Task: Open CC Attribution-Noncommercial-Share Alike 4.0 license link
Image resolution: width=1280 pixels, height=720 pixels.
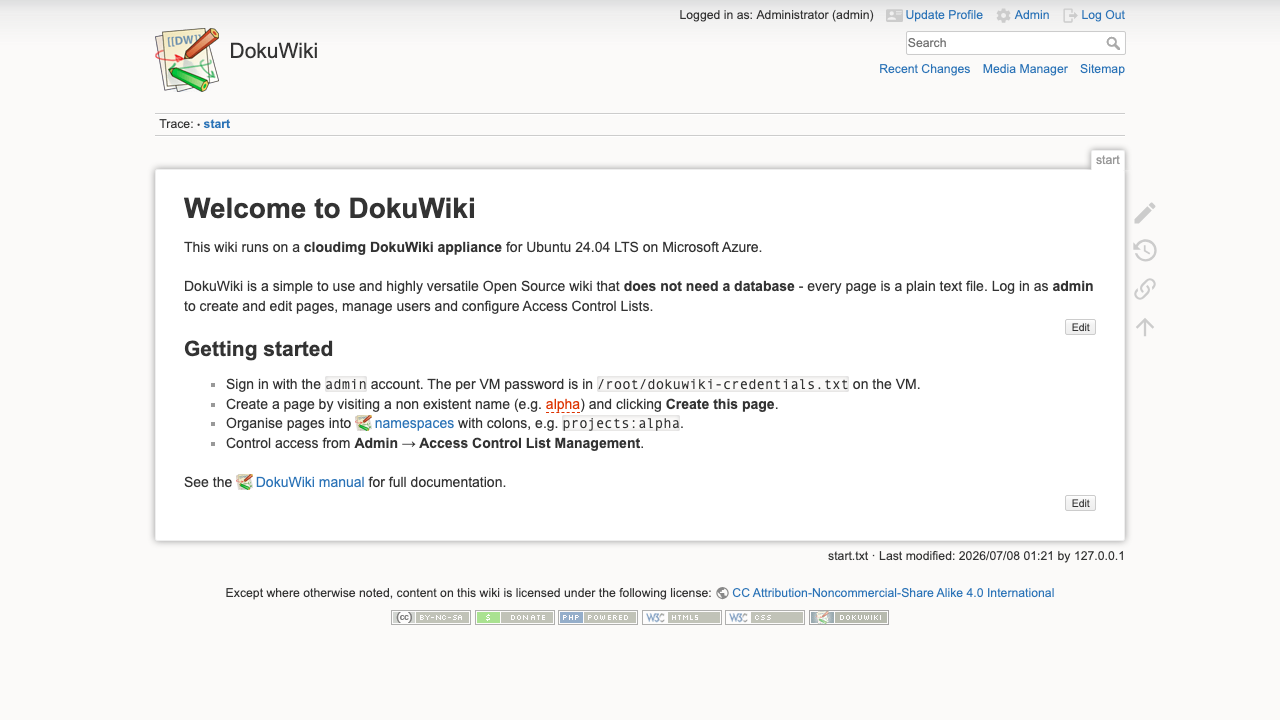Action: click(x=893, y=593)
